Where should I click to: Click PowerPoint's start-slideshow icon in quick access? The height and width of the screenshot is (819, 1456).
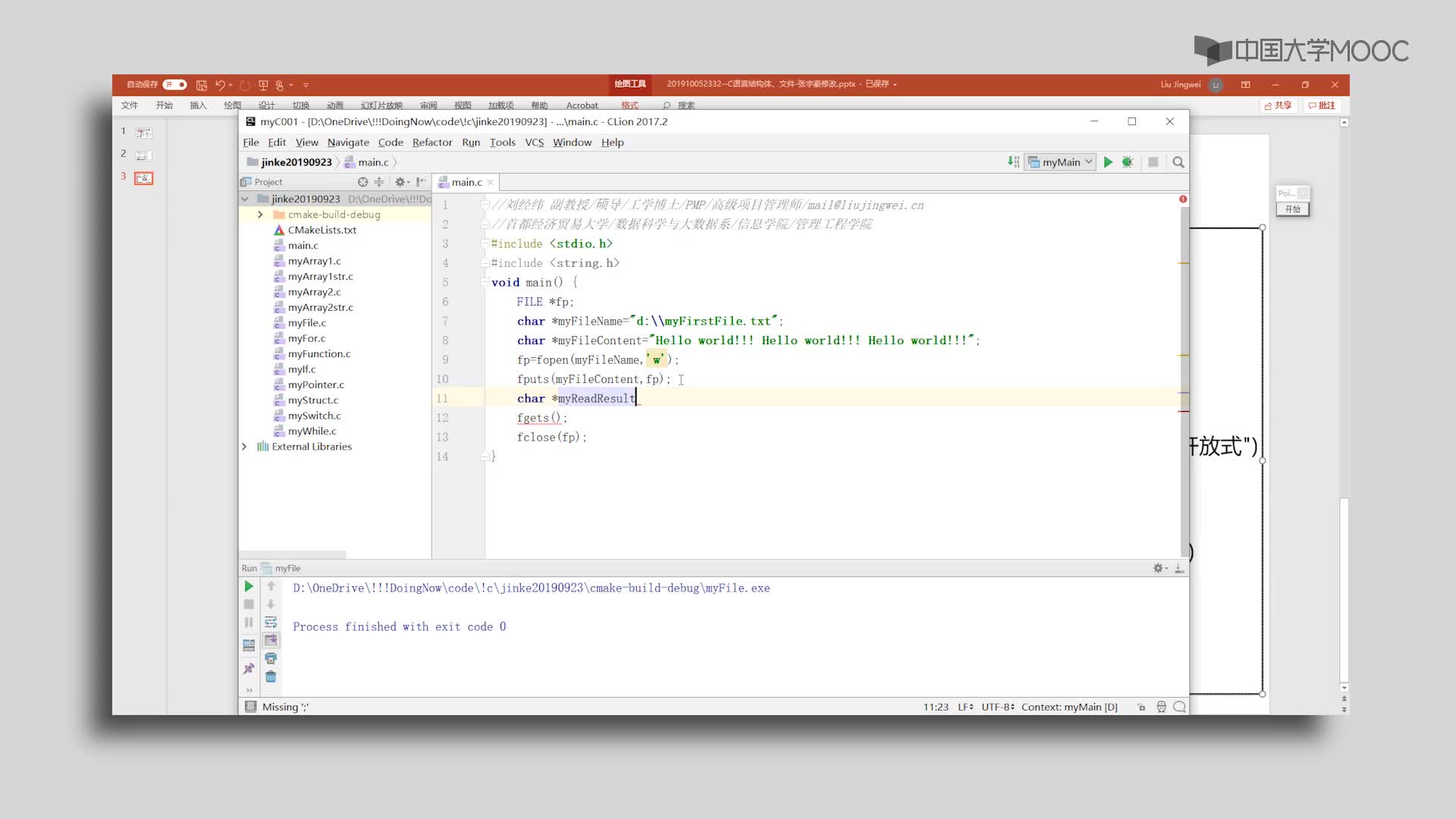click(263, 85)
